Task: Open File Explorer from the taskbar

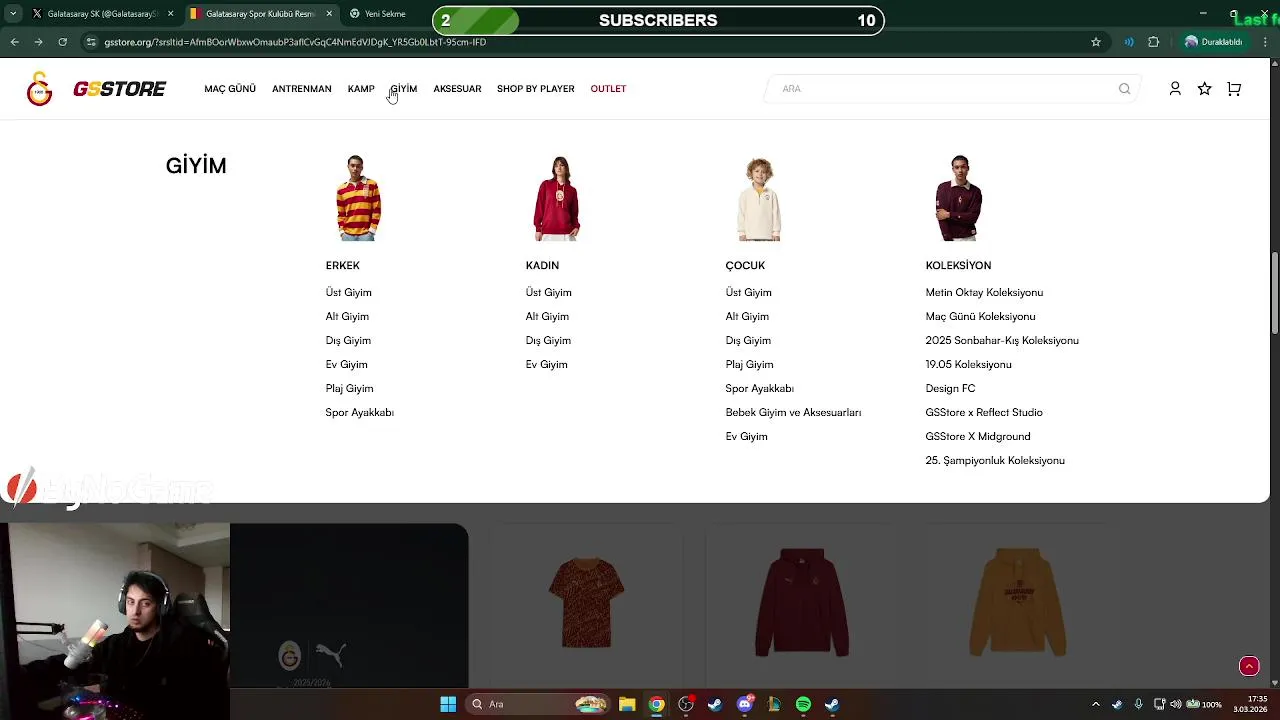Action: pos(627,704)
